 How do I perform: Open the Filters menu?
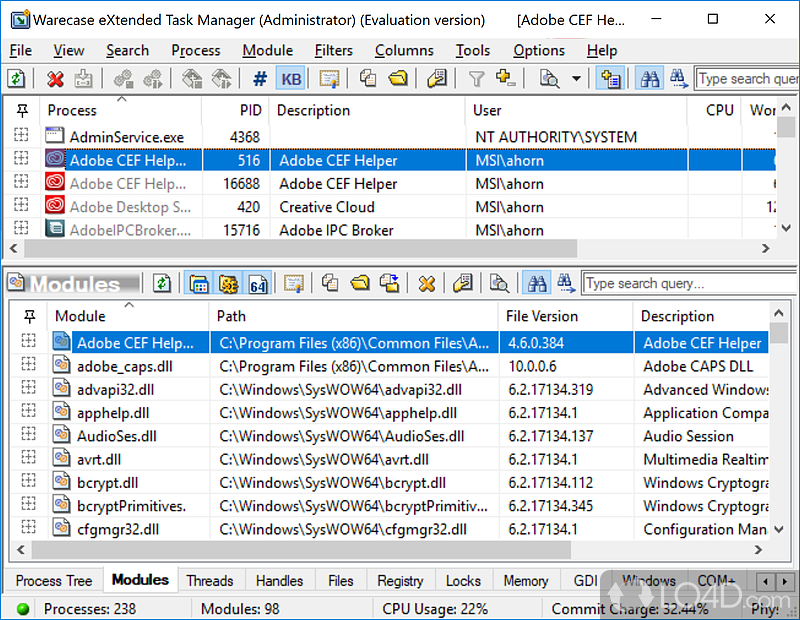coord(334,51)
